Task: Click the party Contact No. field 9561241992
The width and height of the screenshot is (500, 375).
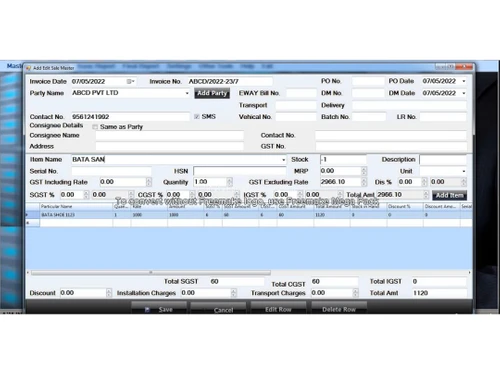Action: [130, 117]
